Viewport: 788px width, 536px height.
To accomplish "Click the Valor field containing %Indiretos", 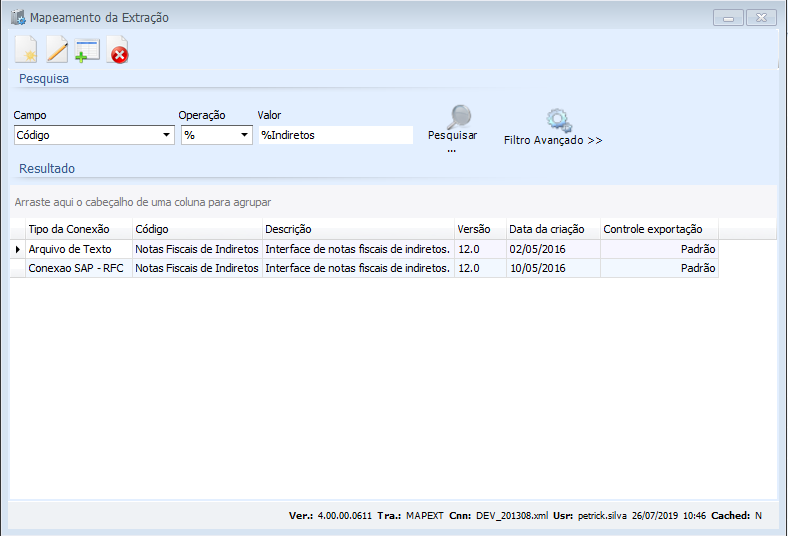I will pos(336,135).
